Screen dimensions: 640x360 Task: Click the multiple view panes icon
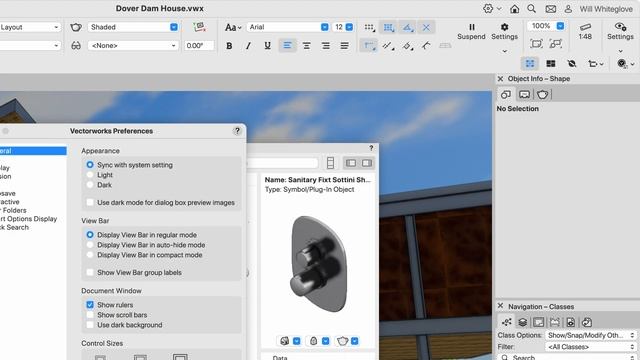point(551,63)
